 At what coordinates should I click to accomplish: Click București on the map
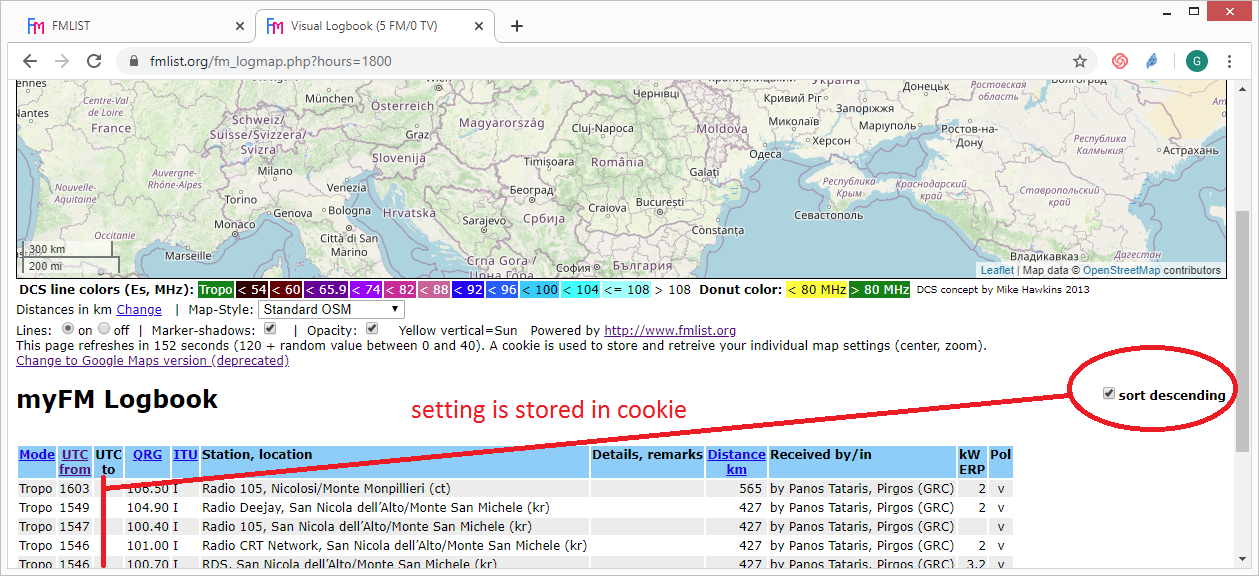coord(659,201)
